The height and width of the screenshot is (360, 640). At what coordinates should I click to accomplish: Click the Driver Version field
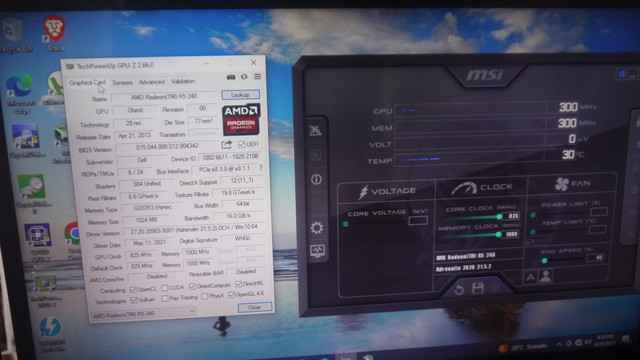[x=195, y=229]
